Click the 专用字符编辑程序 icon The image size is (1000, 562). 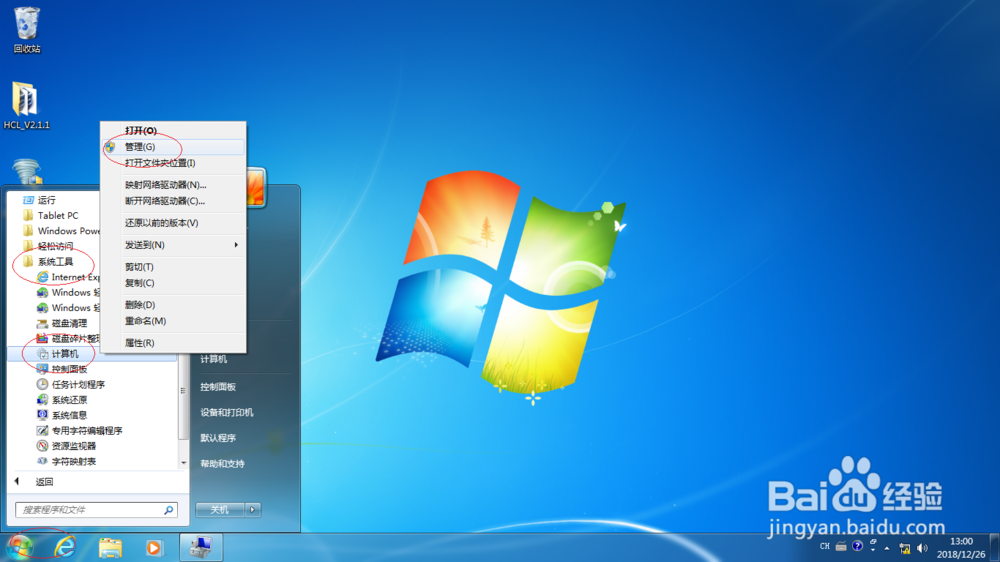(x=42, y=431)
